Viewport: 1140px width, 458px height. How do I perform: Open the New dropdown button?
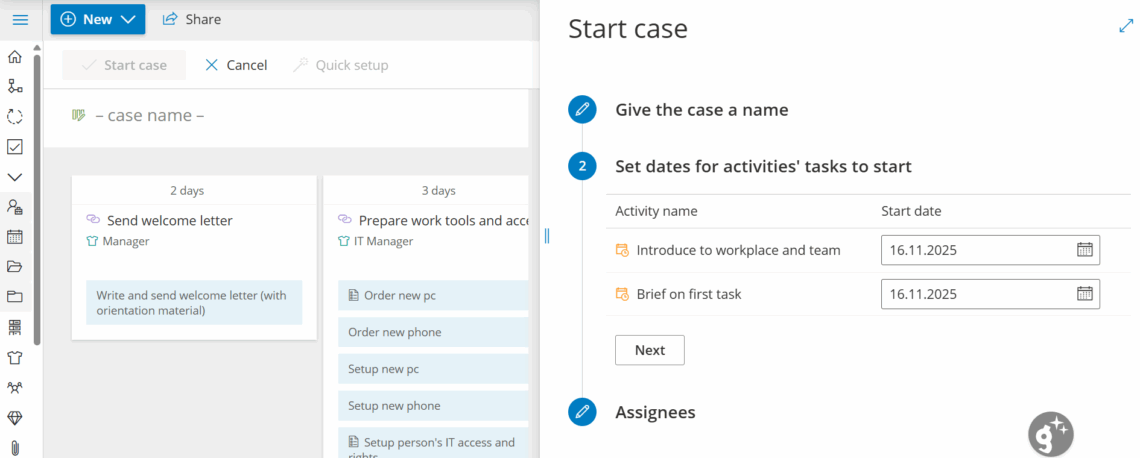click(x=97, y=19)
